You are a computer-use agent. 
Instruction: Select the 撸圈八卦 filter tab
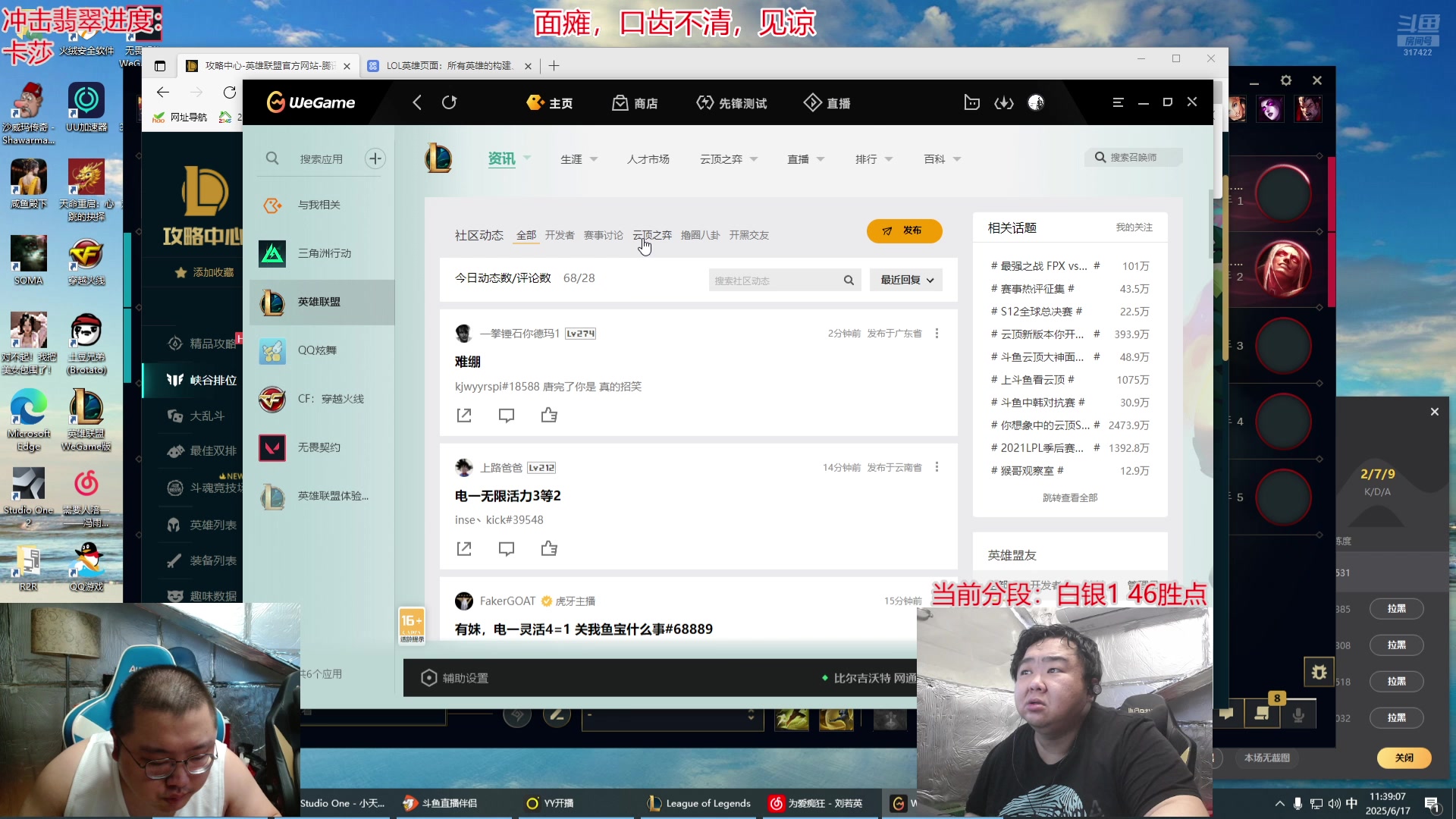(700, 235)
